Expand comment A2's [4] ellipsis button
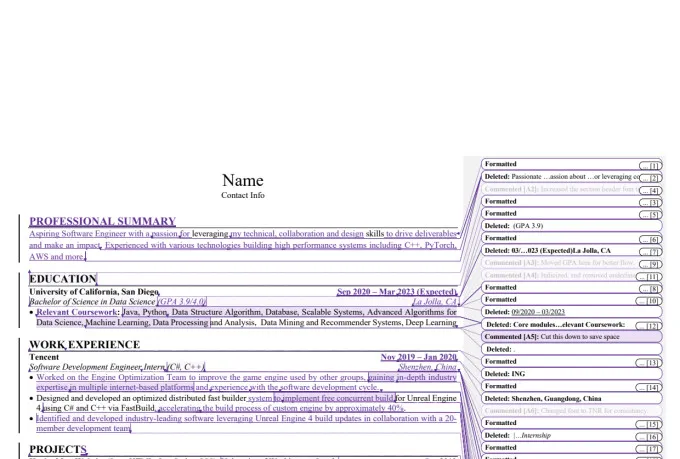This screenshot has width=680, height=459. 650,190
